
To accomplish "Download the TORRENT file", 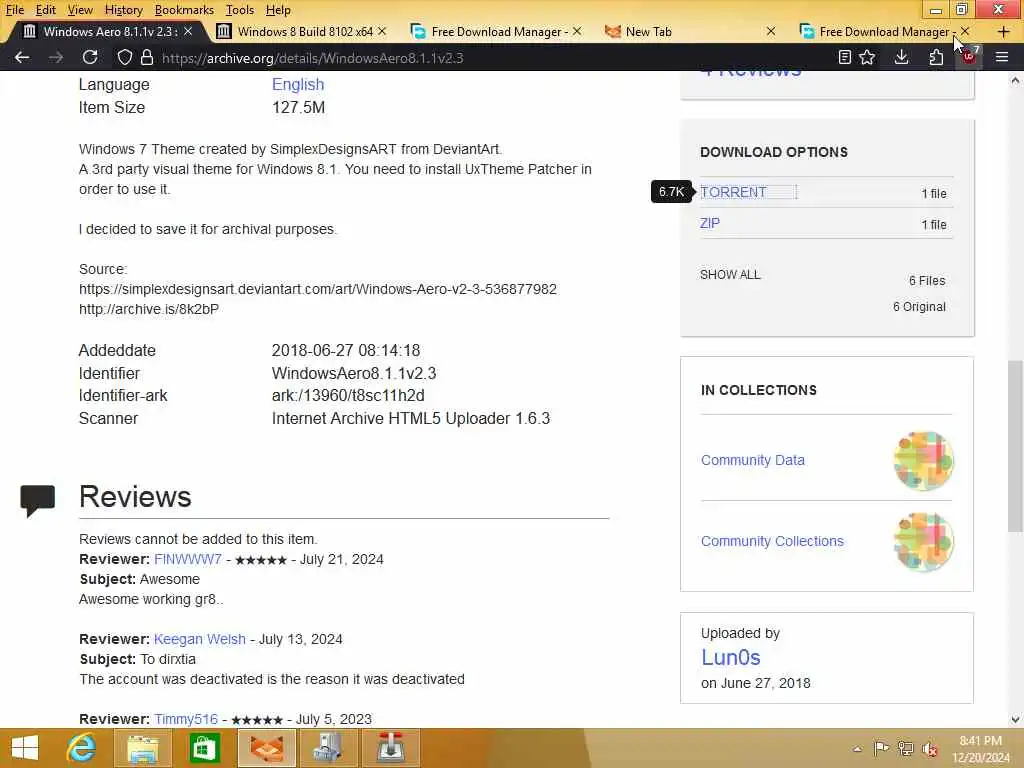I will pyautogui.click(x=733, y=192).
